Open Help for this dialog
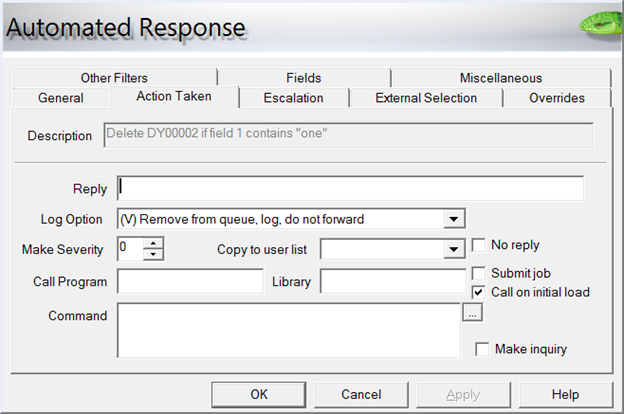This screenshot has width=624, height=414. coord(565,394)
